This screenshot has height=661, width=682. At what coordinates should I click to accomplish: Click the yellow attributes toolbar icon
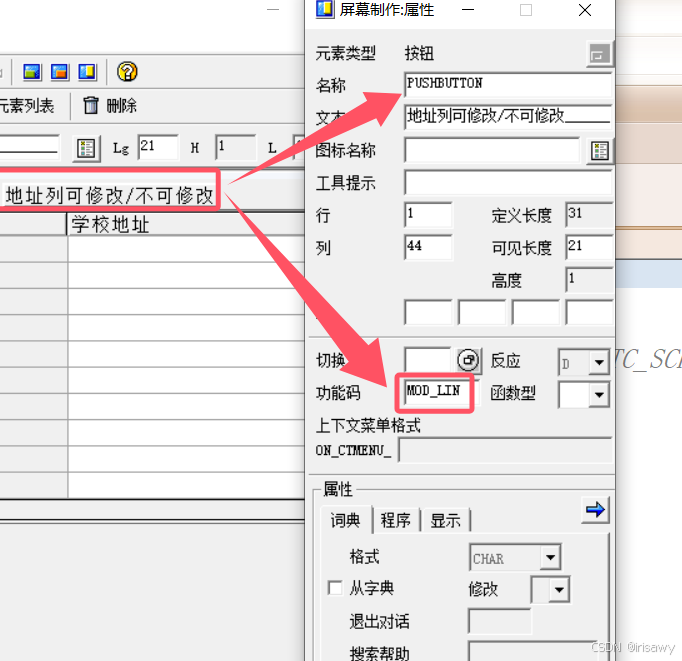coord(87,72)
